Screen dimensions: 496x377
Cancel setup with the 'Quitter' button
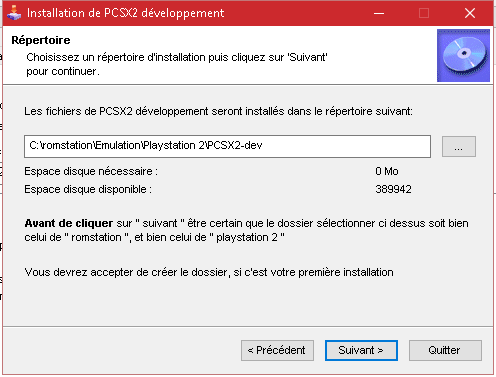[x=445, y=350]
